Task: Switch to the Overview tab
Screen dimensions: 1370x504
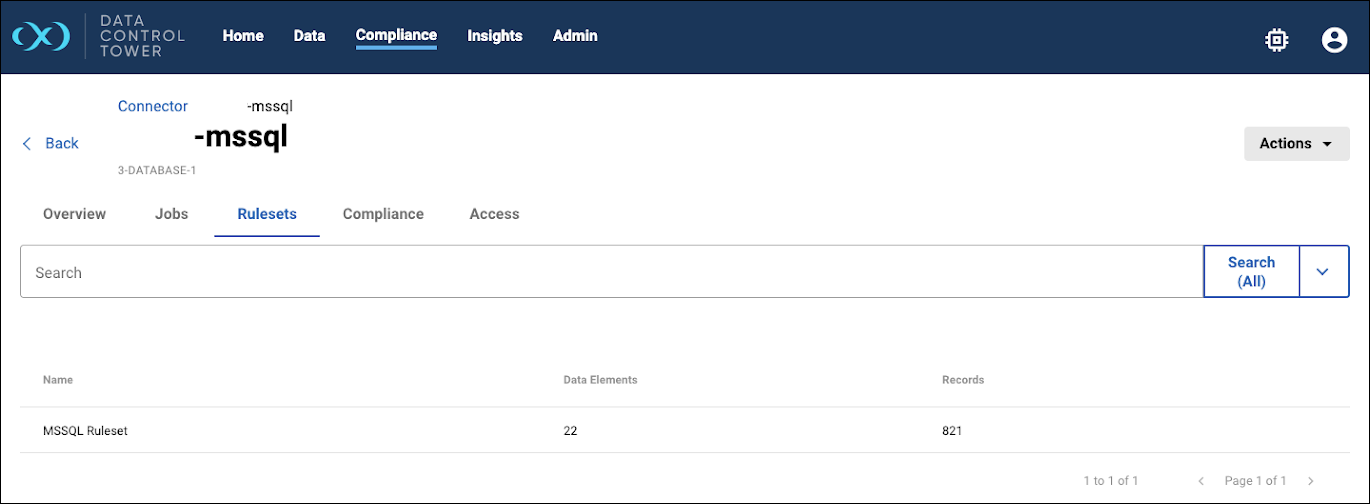Action: point(74,214)
